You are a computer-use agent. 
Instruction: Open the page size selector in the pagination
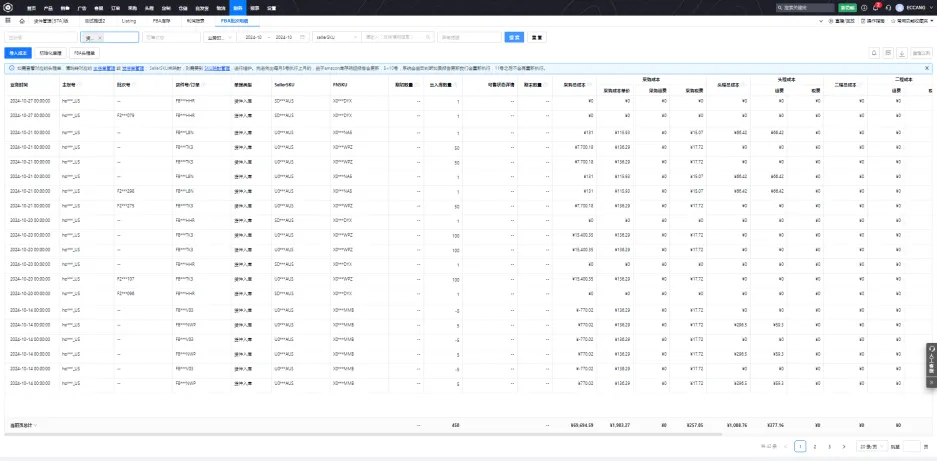871,446
